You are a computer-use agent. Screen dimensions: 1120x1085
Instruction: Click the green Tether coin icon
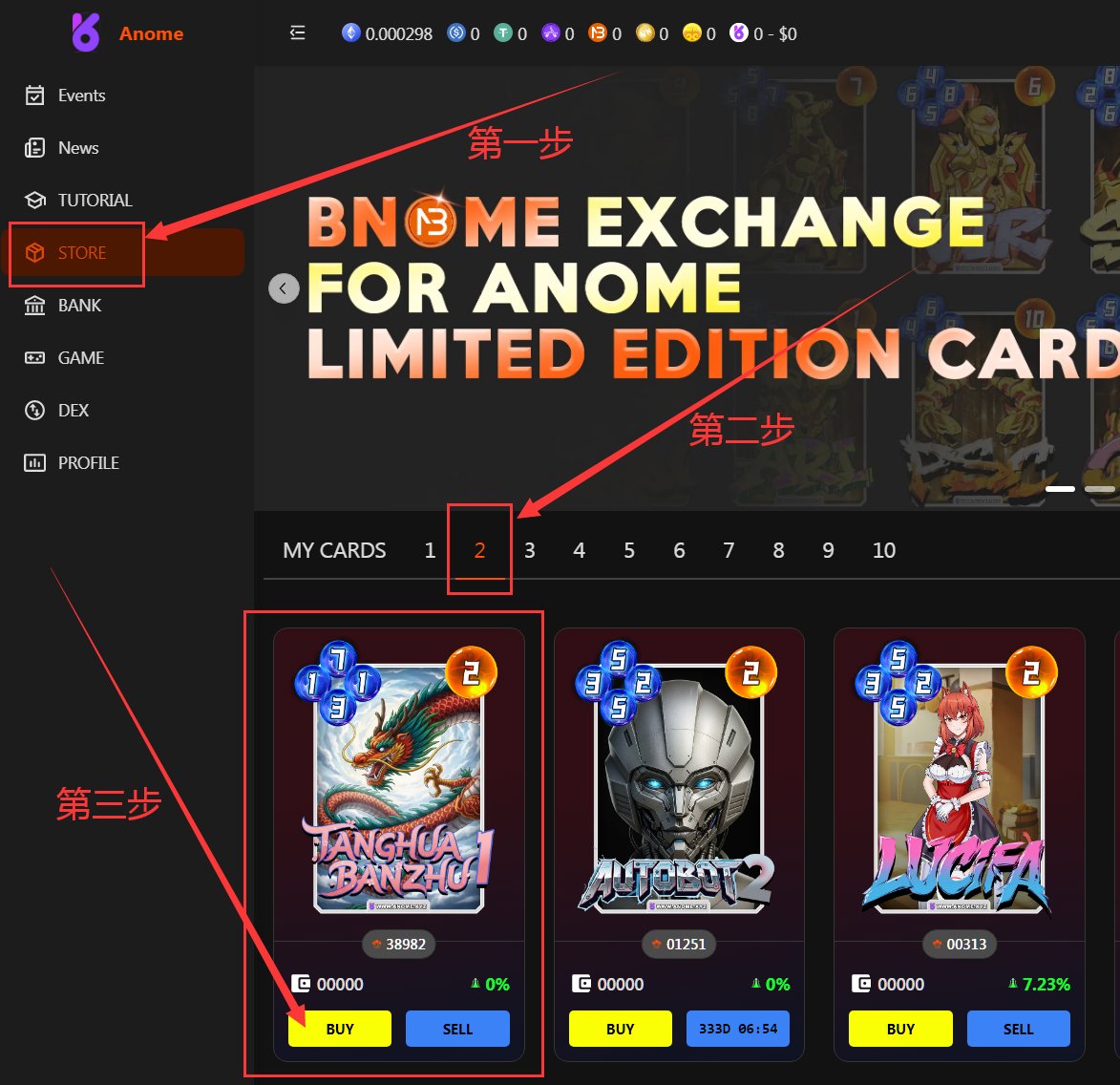pos(503,32)
